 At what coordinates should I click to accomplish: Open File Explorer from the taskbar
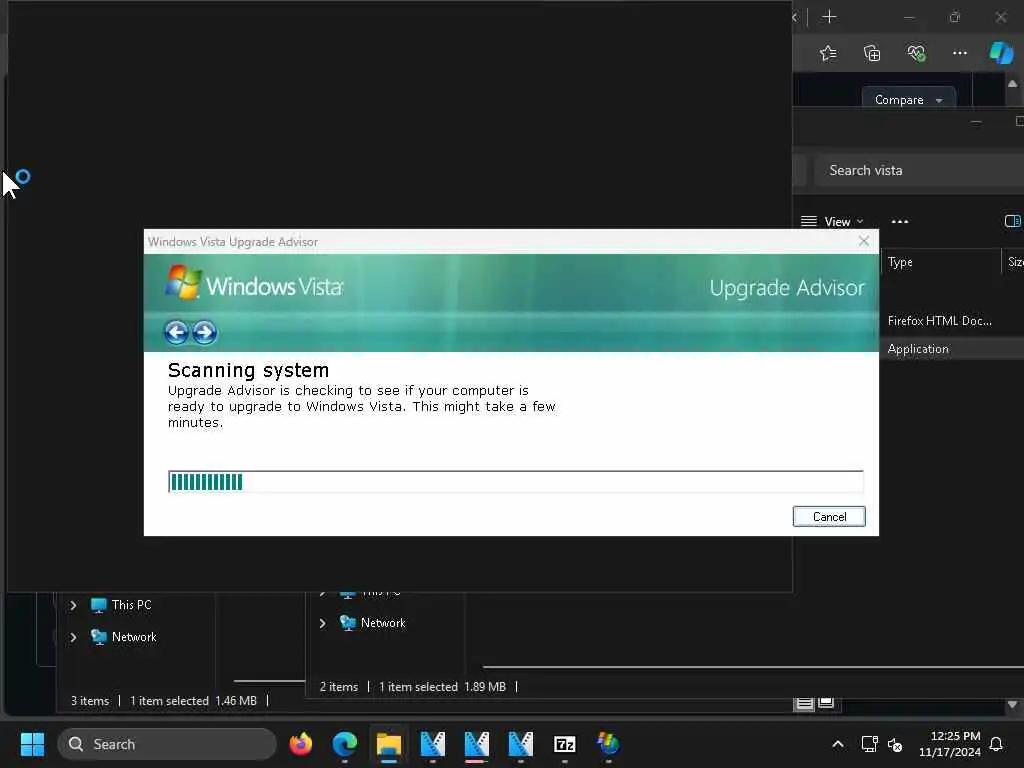click(389, 744)
